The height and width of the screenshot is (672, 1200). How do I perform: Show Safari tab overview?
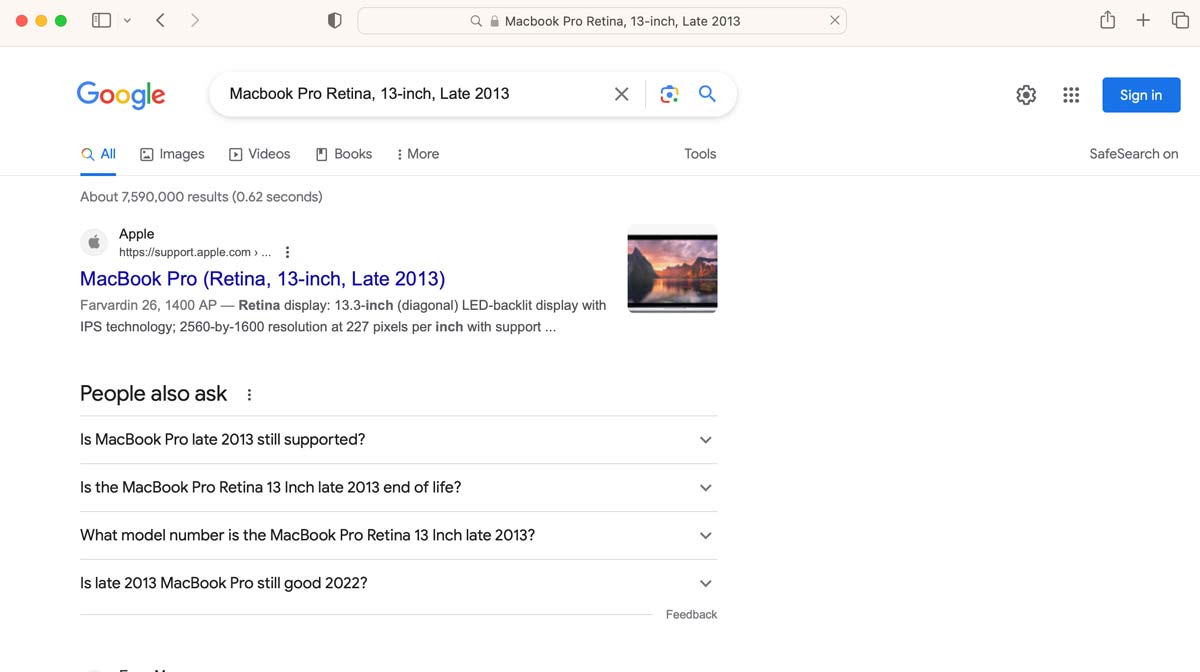(1180, 20)
